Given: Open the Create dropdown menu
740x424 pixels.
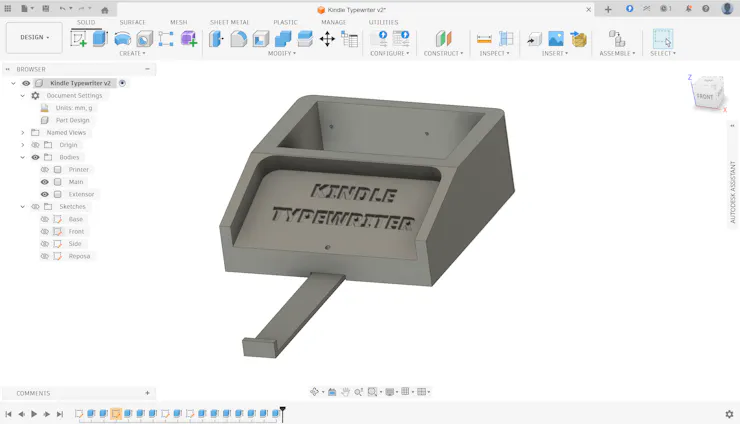Looking at the screenshot, I should coord(132,53).
